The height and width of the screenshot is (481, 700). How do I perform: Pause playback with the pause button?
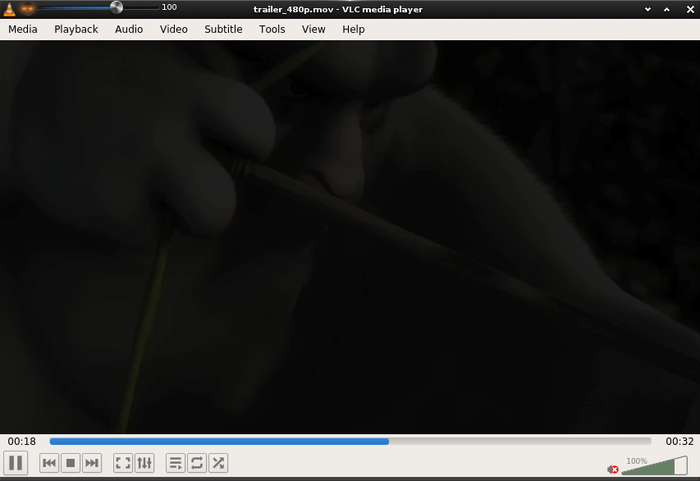point(16,463)
